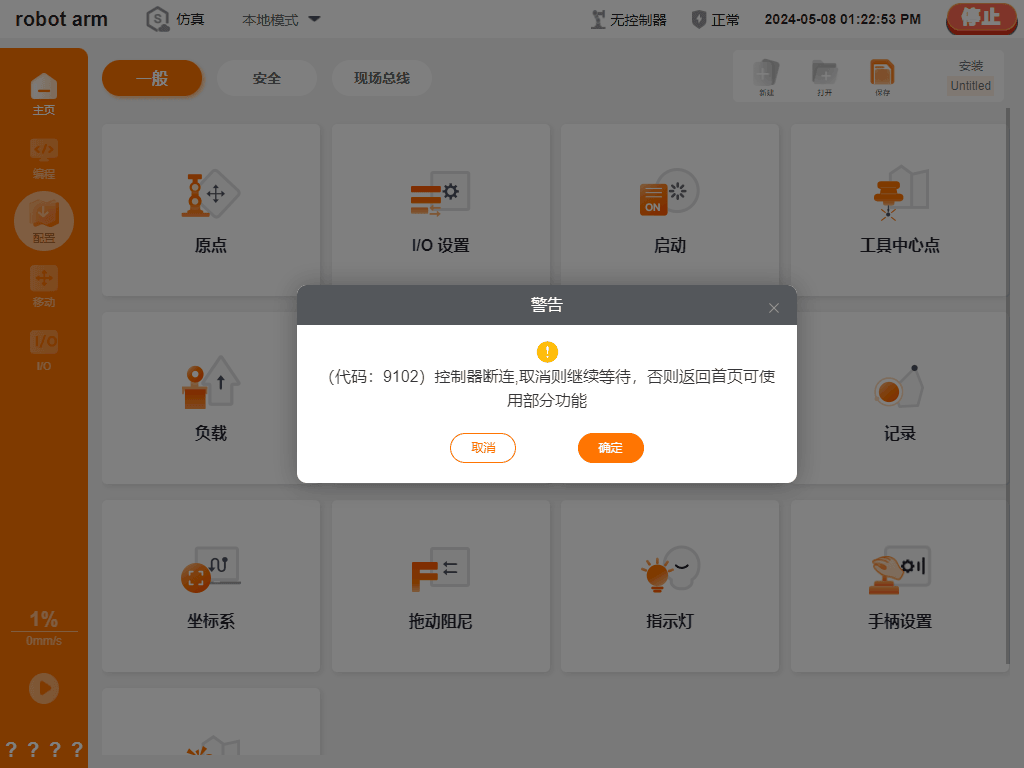1024x768 pixels.
Task: Open the I/O sidebar icon
Action: tap(44, 351)
